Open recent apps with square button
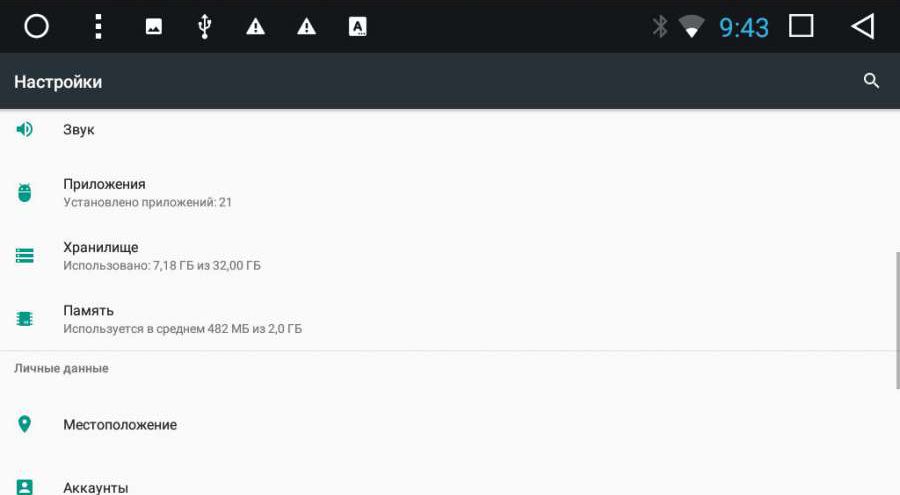Screen dimensions: 900x495 [x=801, y=26]
